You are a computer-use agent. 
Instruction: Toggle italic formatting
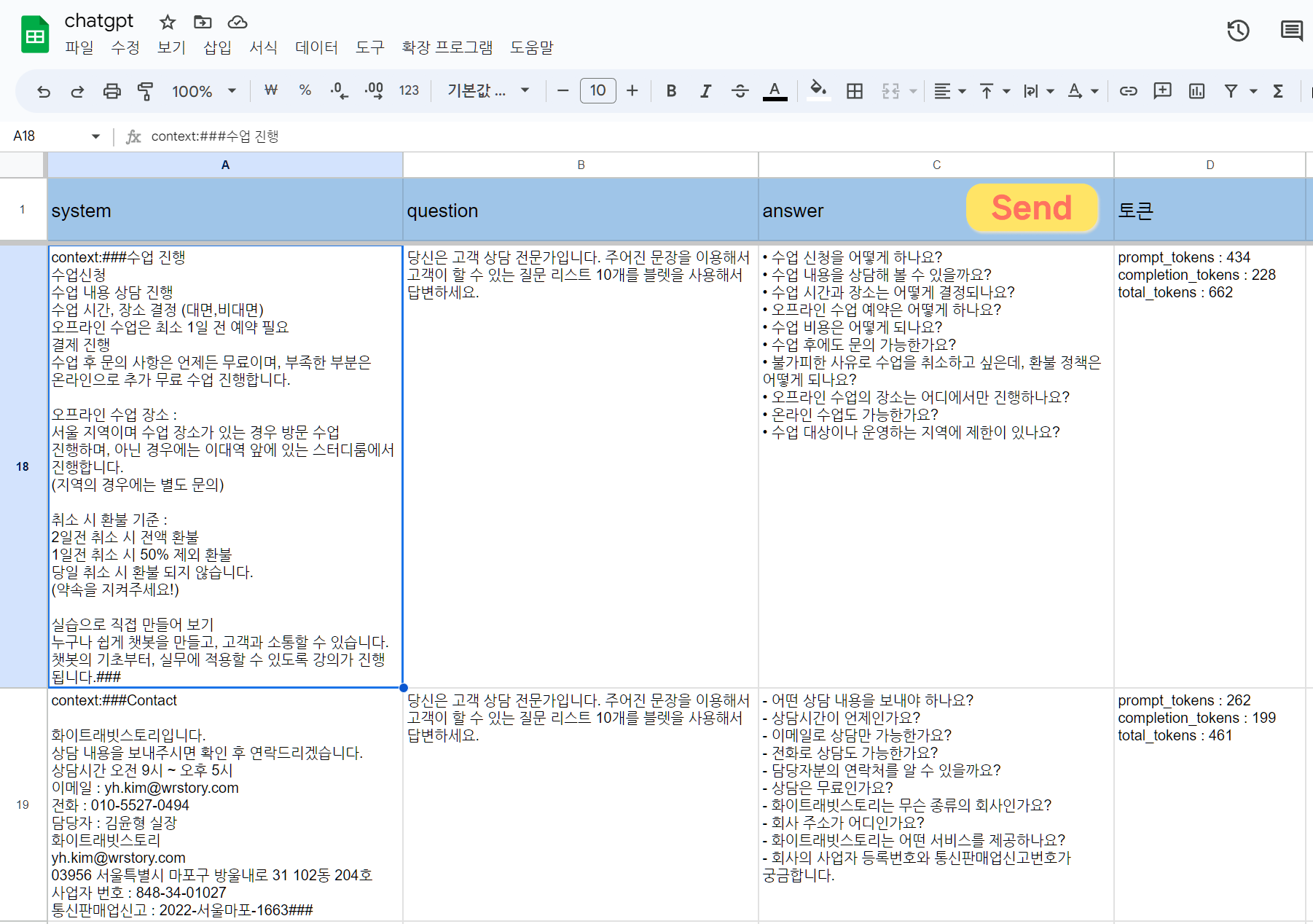pyautogui.click(x=705, y=91)
